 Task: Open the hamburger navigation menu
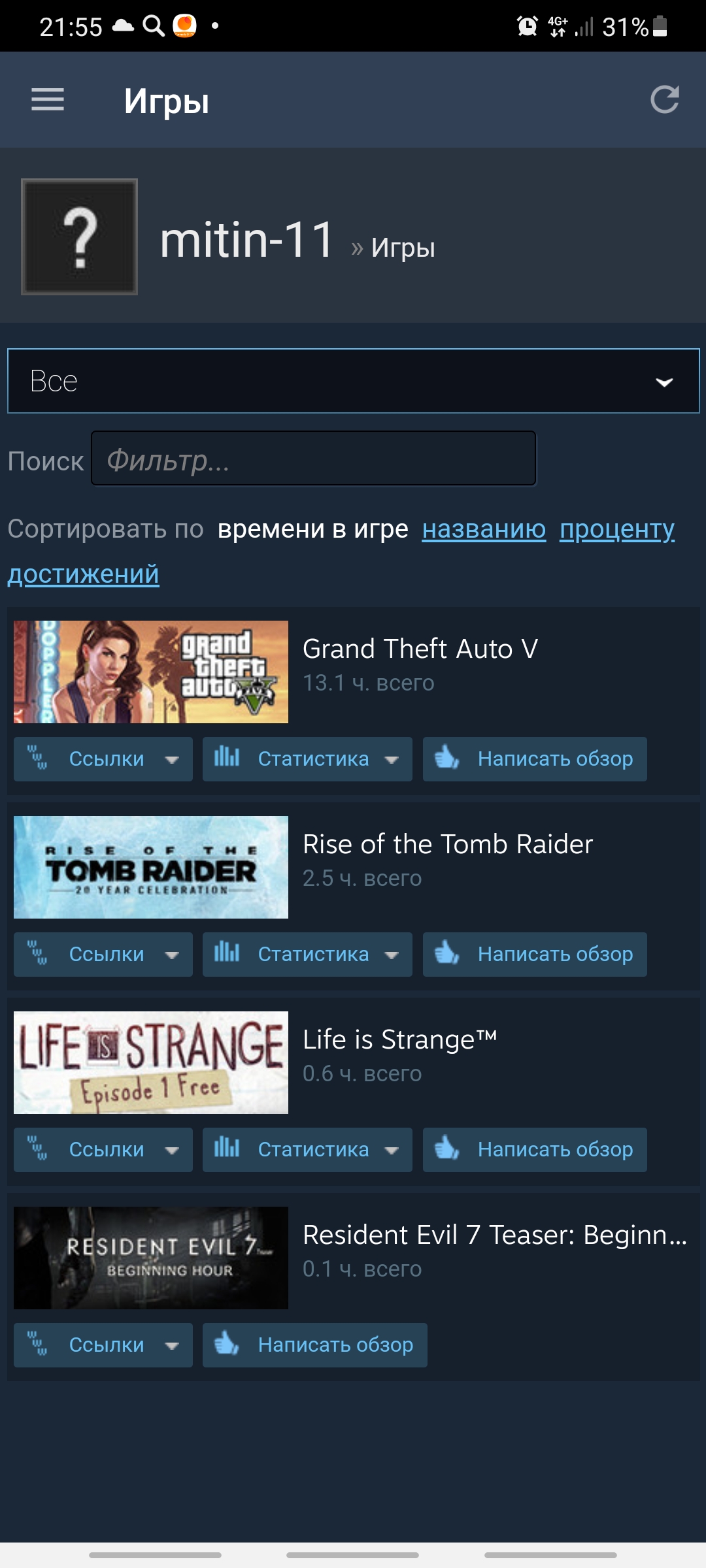coord(48,100)
